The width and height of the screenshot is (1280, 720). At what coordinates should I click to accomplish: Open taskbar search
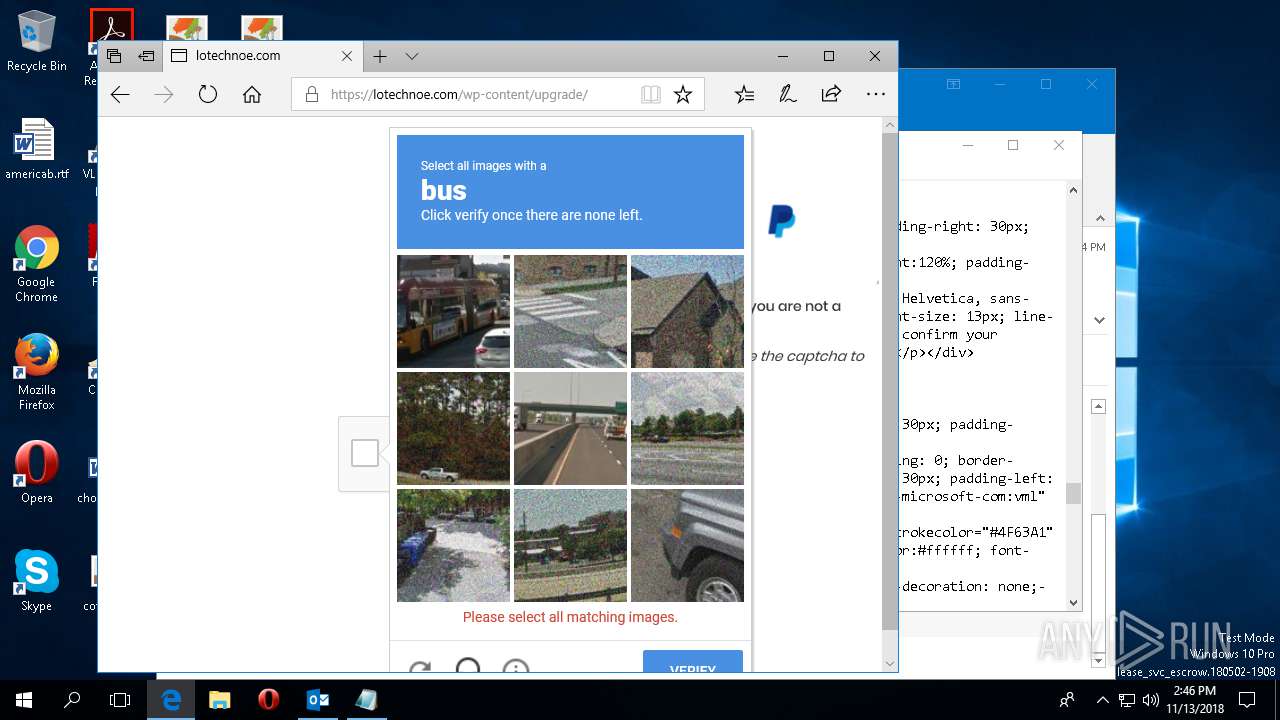72,700
